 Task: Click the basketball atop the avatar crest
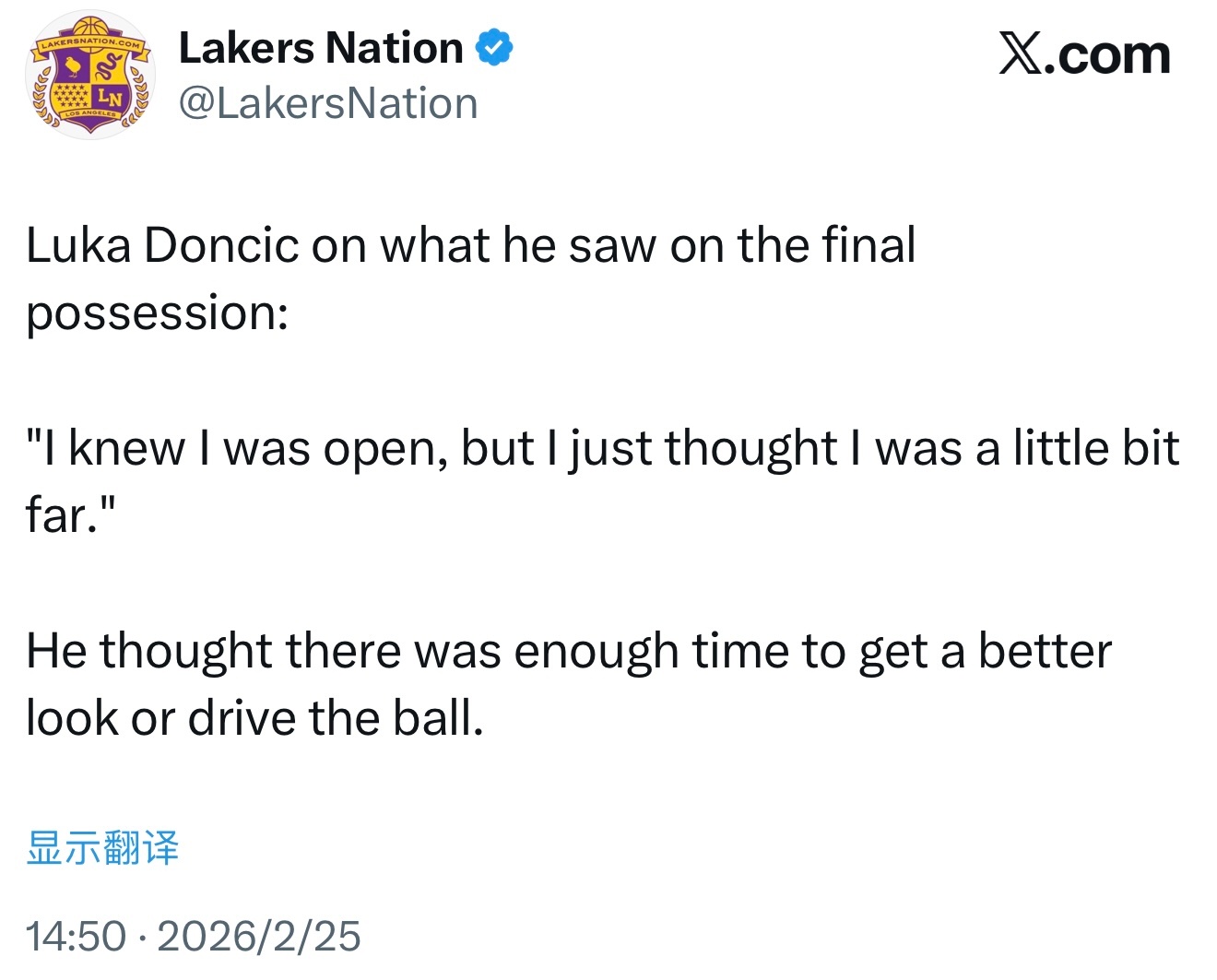tap(89, 28)
